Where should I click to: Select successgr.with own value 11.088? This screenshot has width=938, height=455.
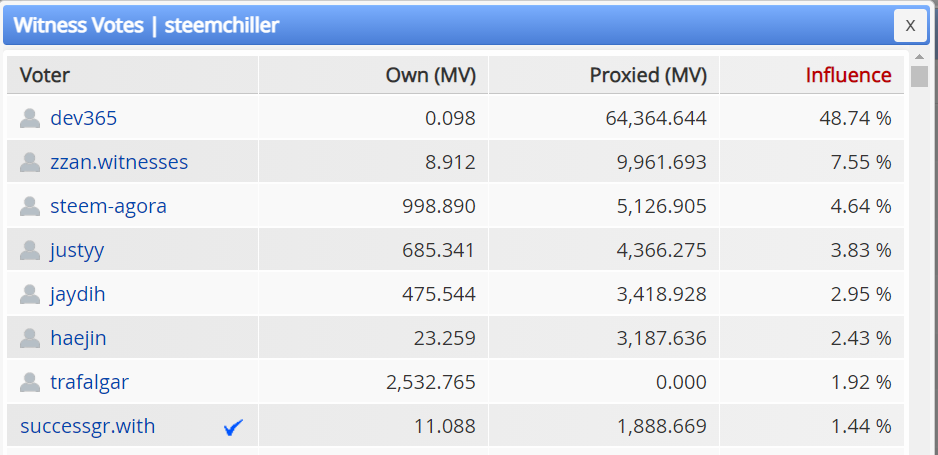pyautogui.click(x=445, y=426)
